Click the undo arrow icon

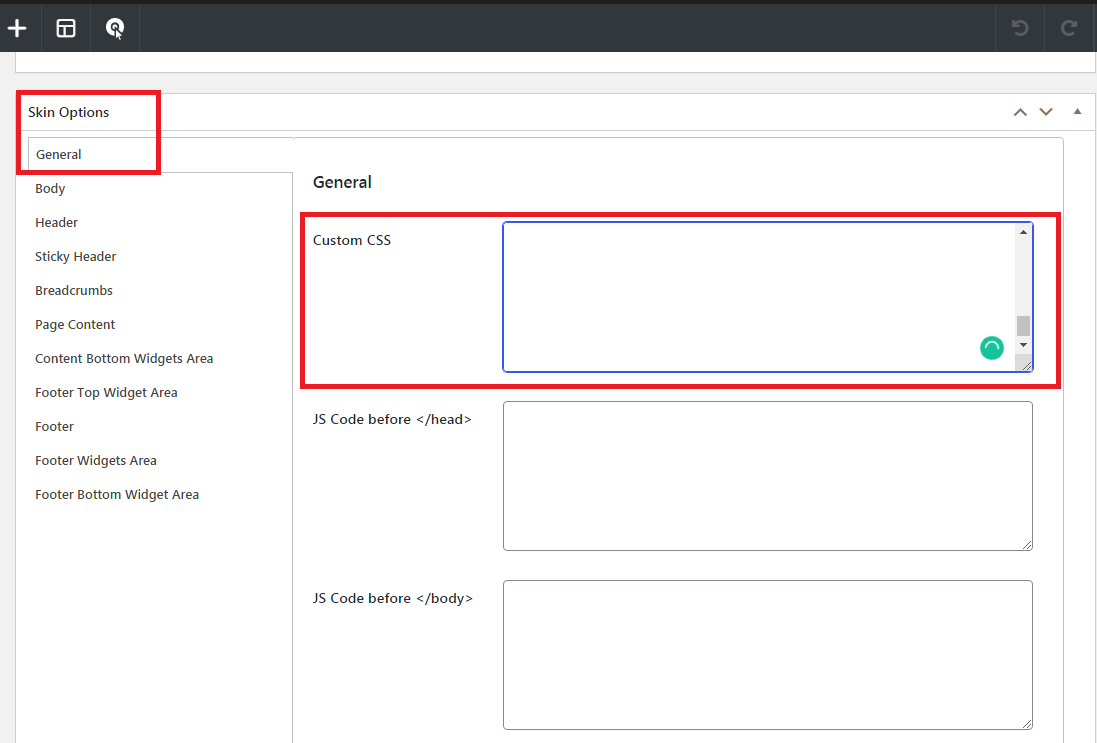click(1020, 28)
